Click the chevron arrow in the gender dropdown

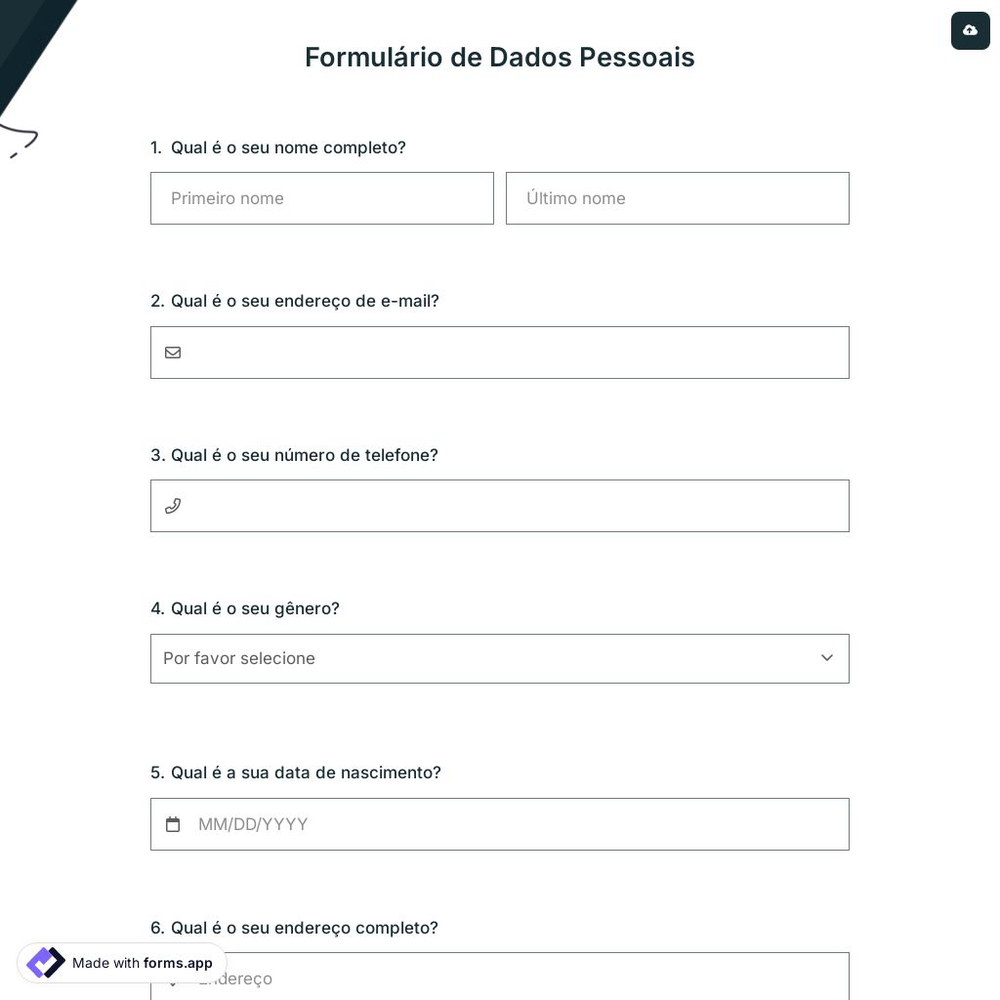[827, 658]
